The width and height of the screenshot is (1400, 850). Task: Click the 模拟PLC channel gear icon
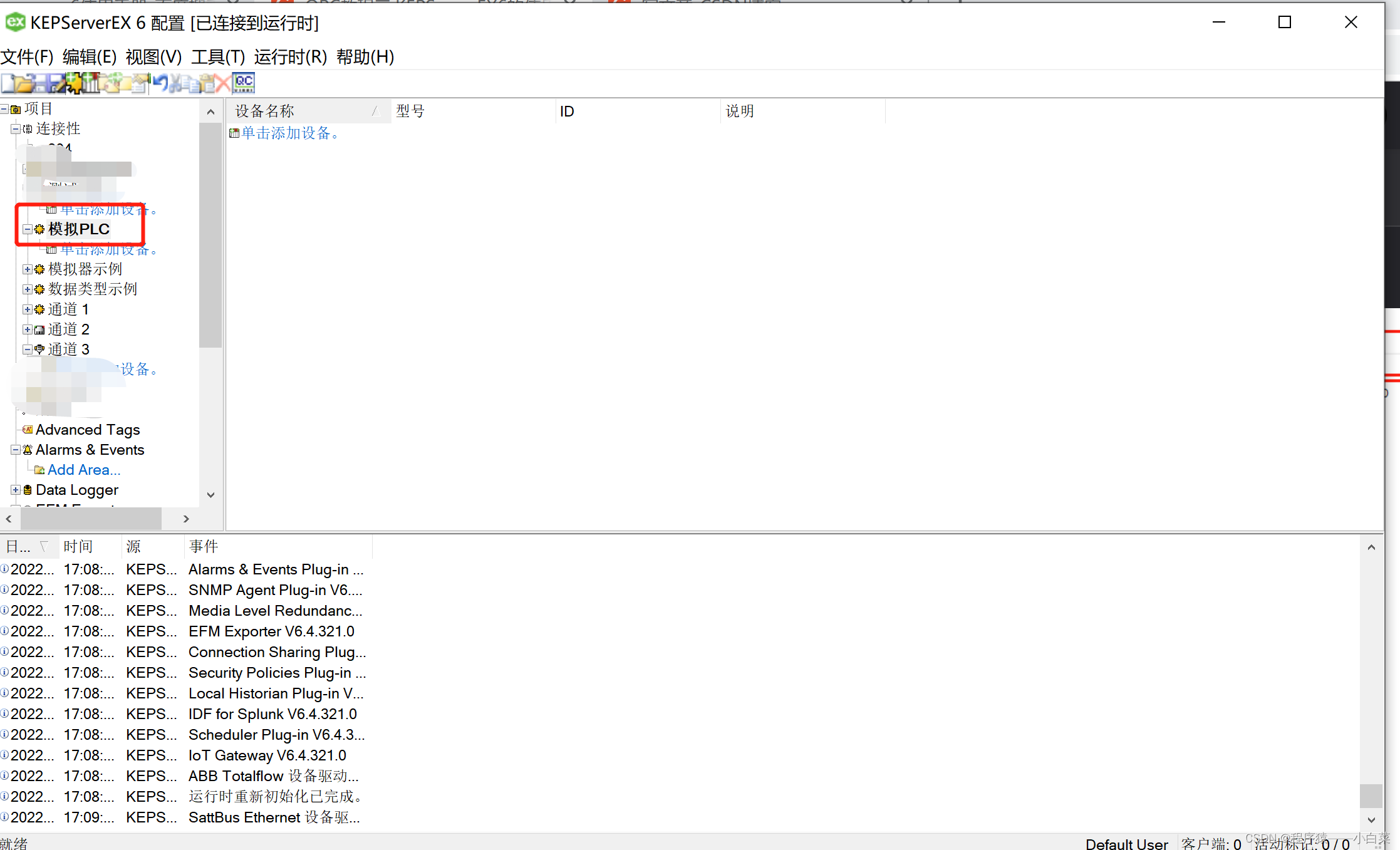(40, 229)
